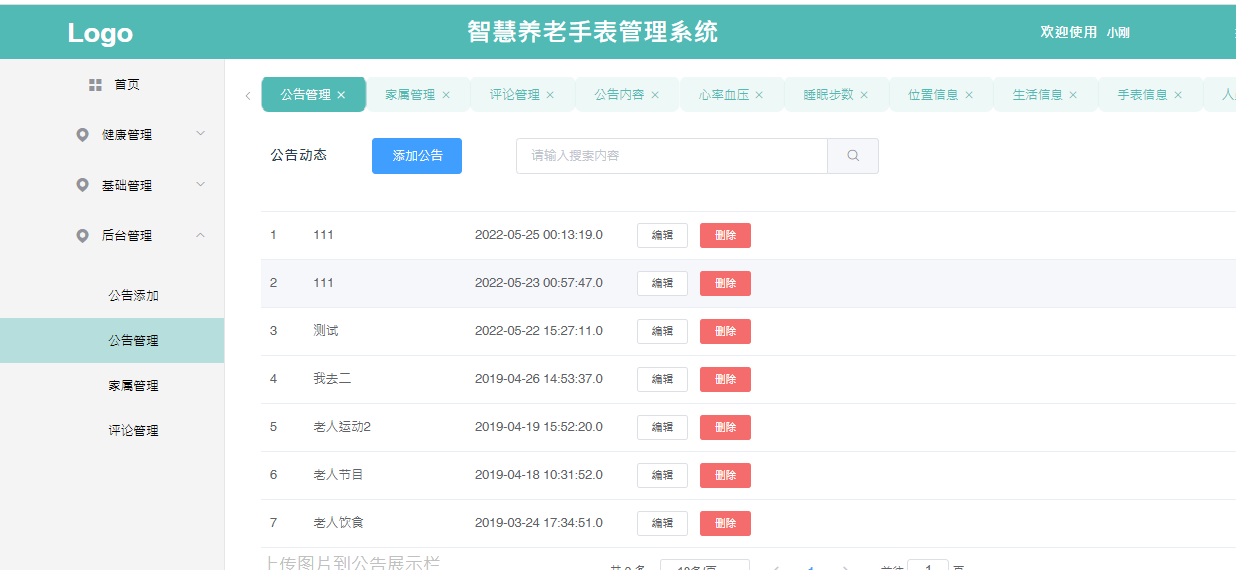Image resolution: width=1236 pixels, height=570 pixels.
Task: Click the search magnifier icon button
Action: pos(853,156)
